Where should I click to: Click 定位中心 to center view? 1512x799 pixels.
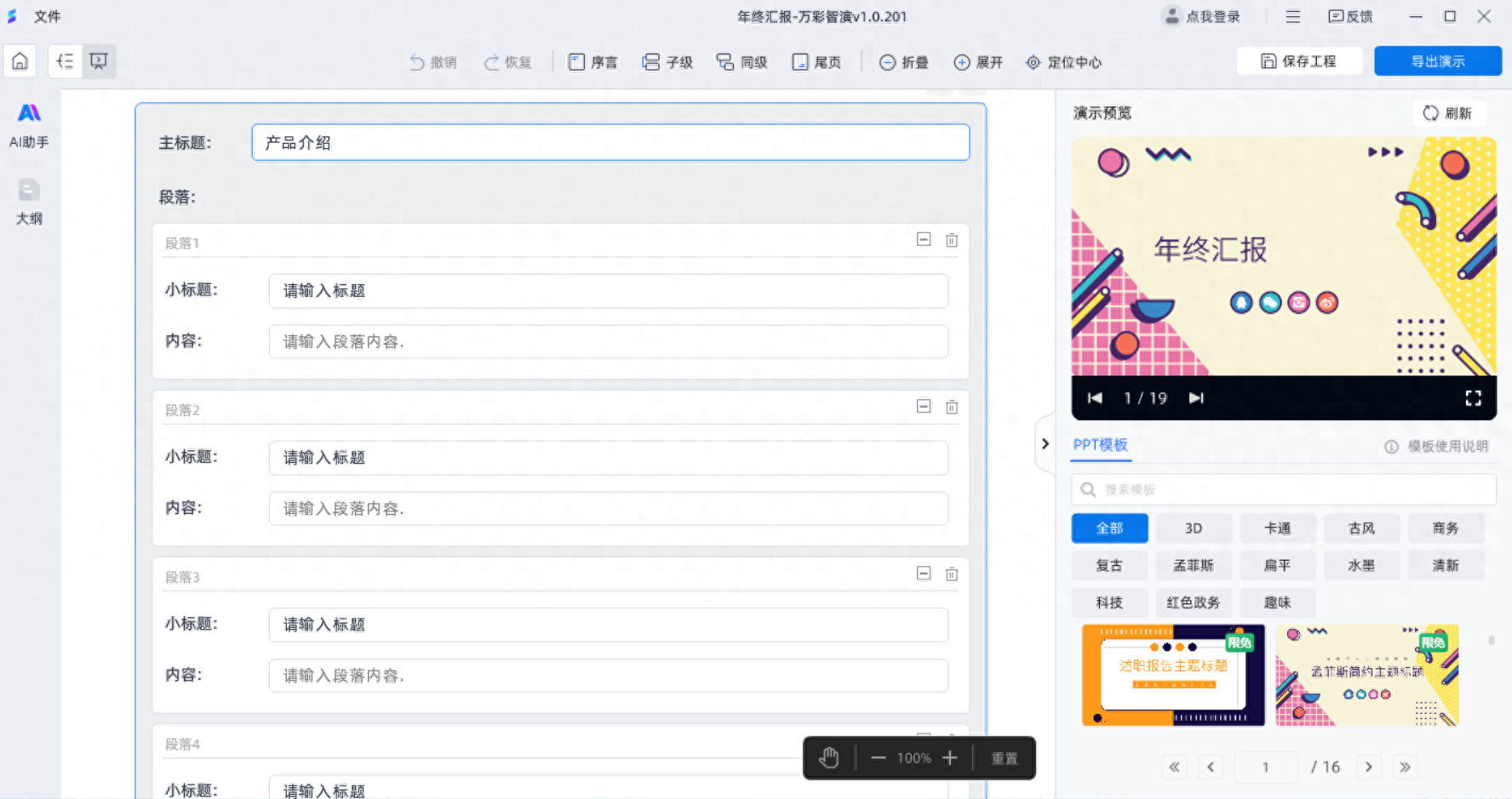tap(1063, 62)
